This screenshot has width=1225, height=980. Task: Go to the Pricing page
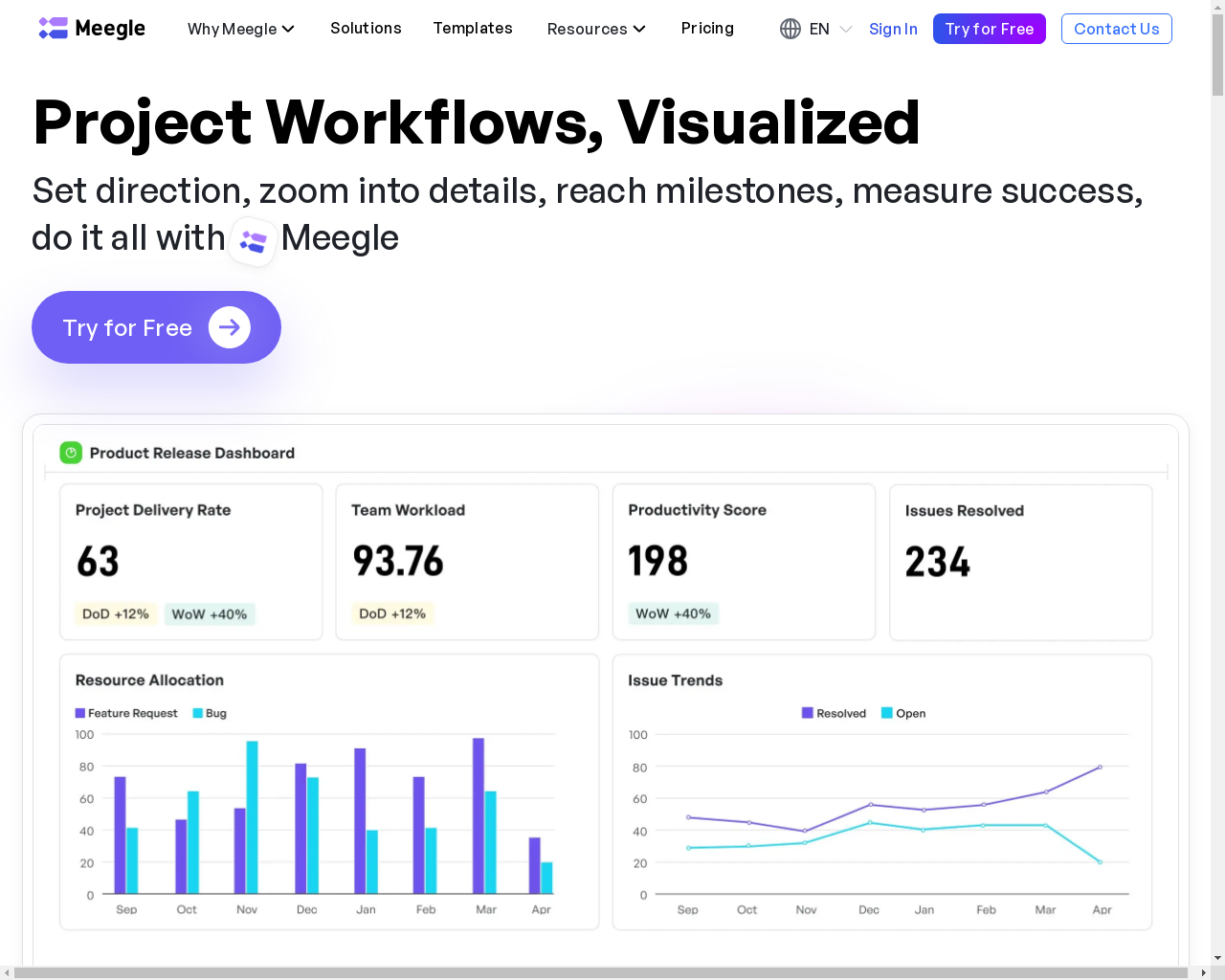tap(707, 29)
